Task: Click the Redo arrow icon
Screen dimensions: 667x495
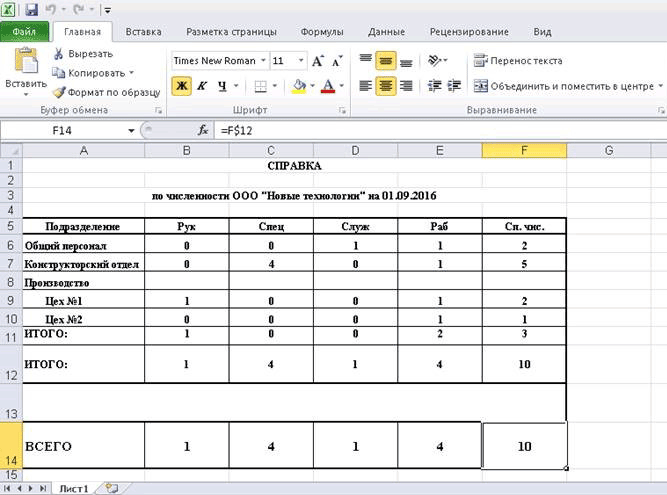Action: tap(79, 9)
